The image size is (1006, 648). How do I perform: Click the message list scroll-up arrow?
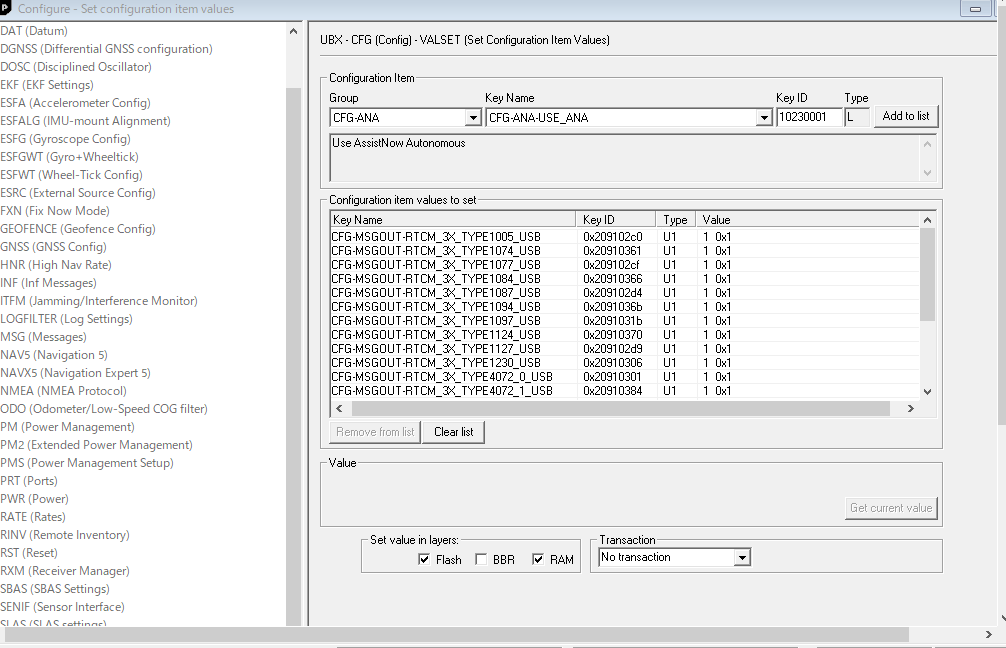pos(293,31)
